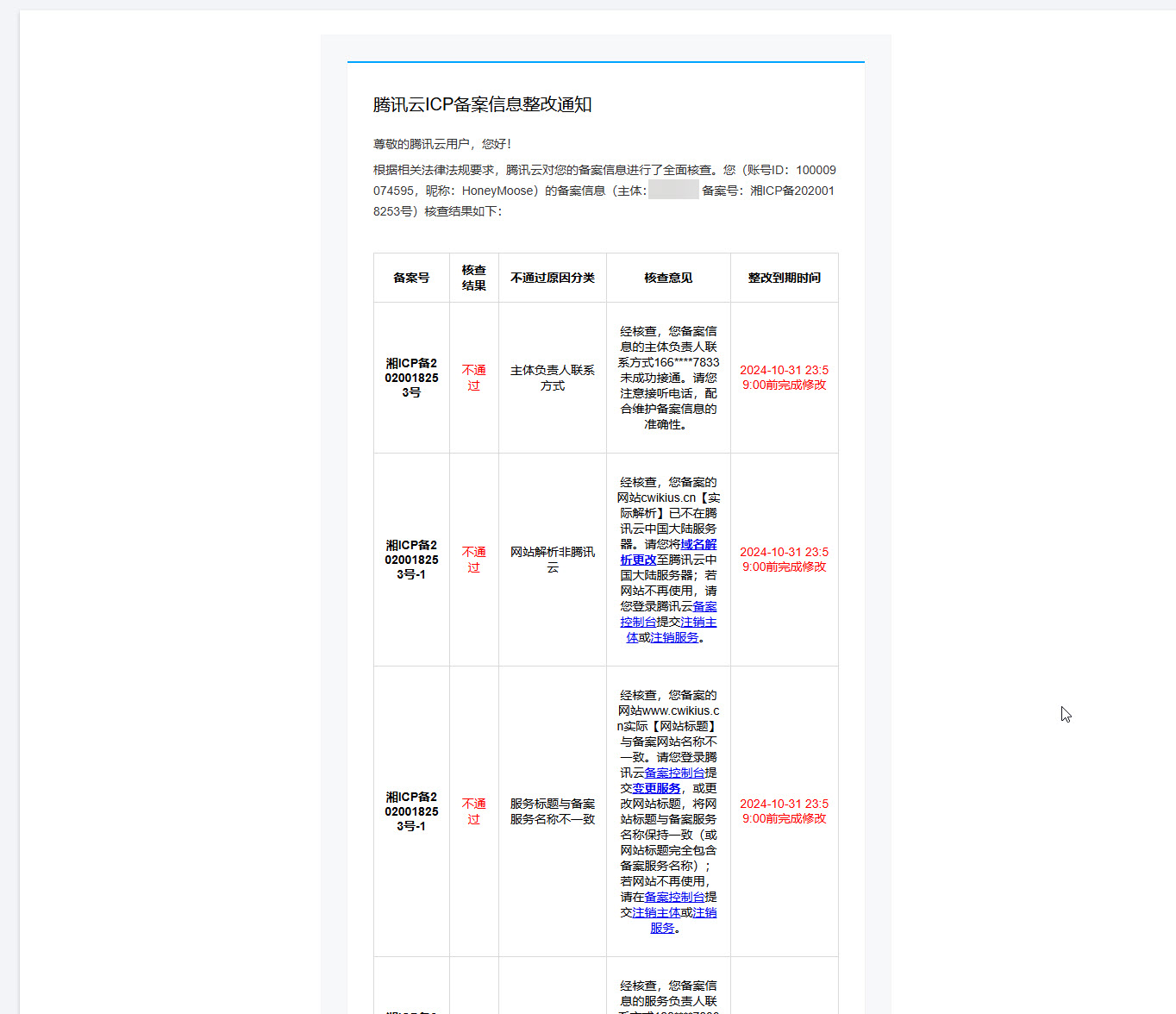1176x1014 pixels.
Task: Click the 核查意见 column header
Action: pyautogui.click(x=668, y=278)
